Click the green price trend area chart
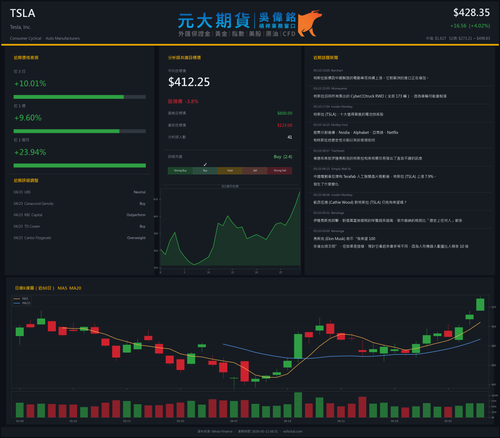The width and height of the screenshot is (500, 438). point(230,230)
